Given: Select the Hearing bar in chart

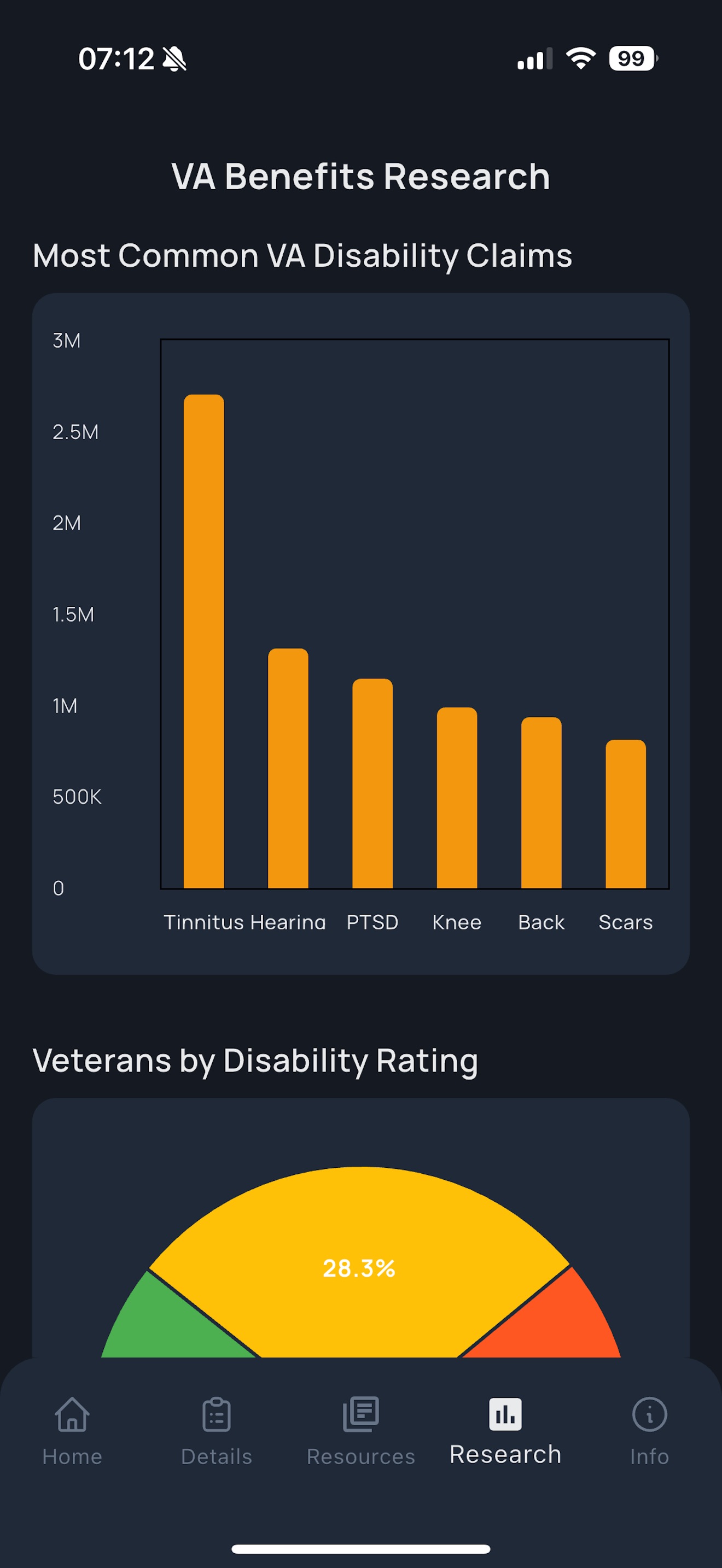Looking at the screenshot, I should 288,768.
